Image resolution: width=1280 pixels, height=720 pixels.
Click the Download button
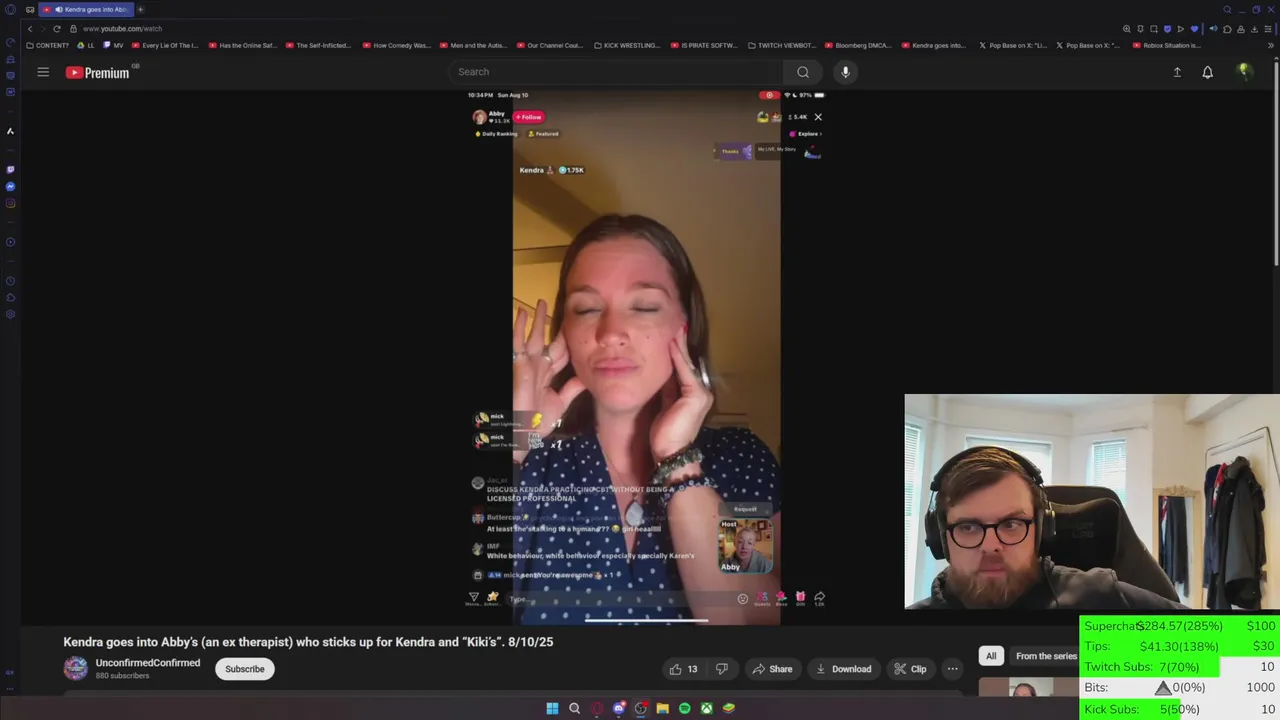843,669
